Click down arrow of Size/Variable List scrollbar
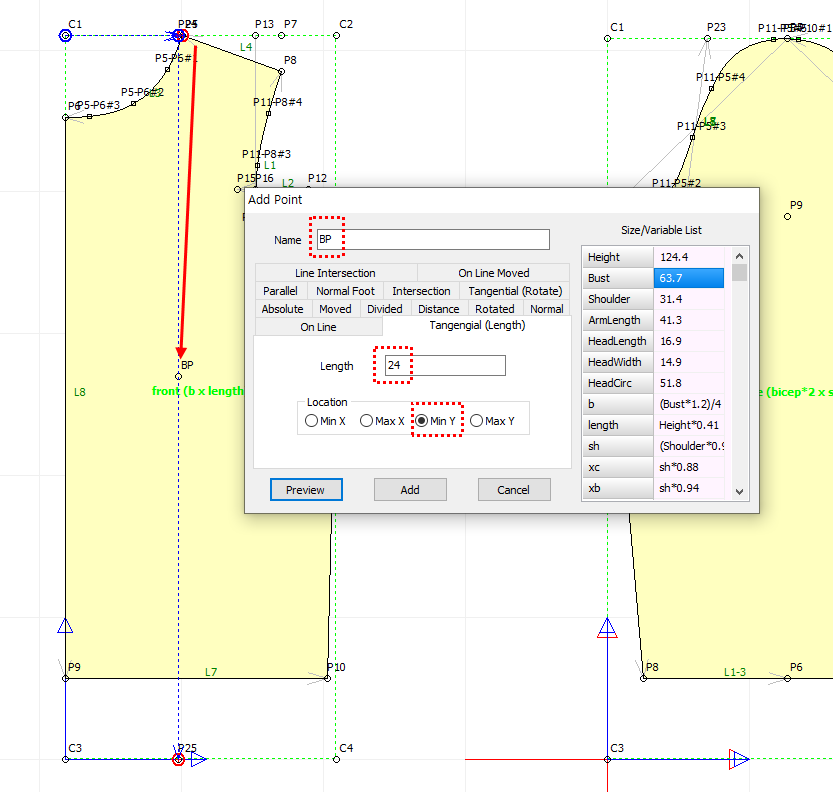The height and width of the screenshot is (792, 833). pyautogui.click(x=740, y=492)
